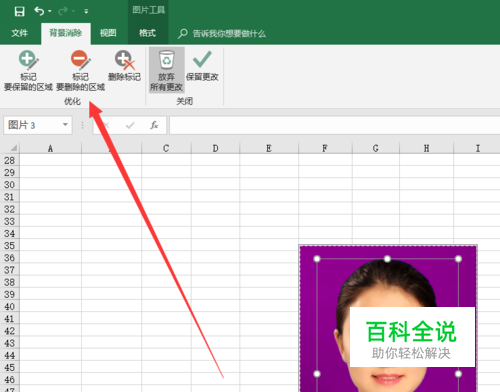Select column D header
The height and width of the screenshot is (392, 500).
[215, 148]
